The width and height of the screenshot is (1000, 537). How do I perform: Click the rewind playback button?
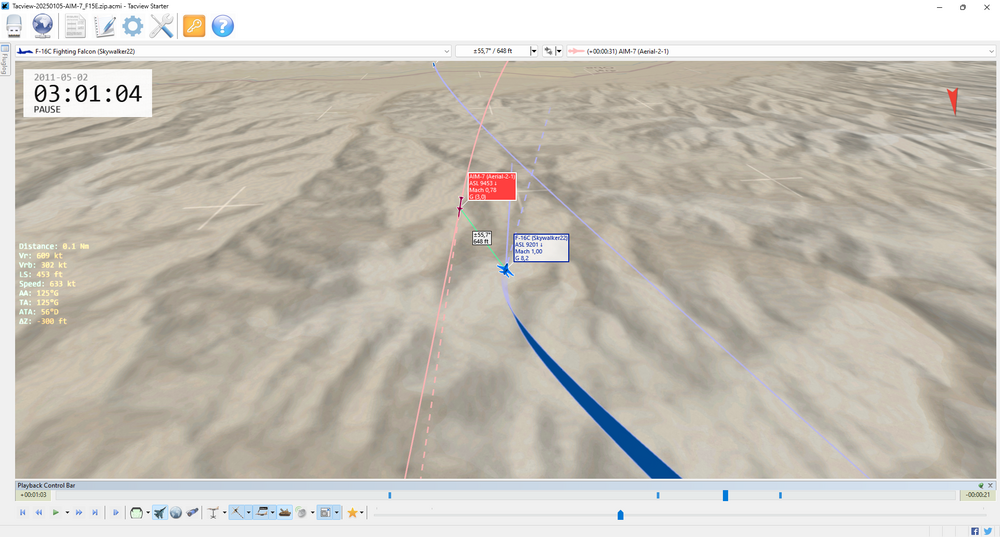39,512
